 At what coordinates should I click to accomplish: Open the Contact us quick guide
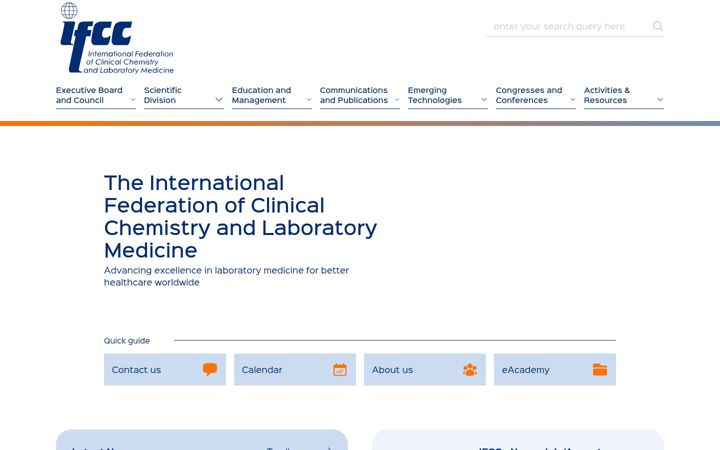[x=165, y=369]
